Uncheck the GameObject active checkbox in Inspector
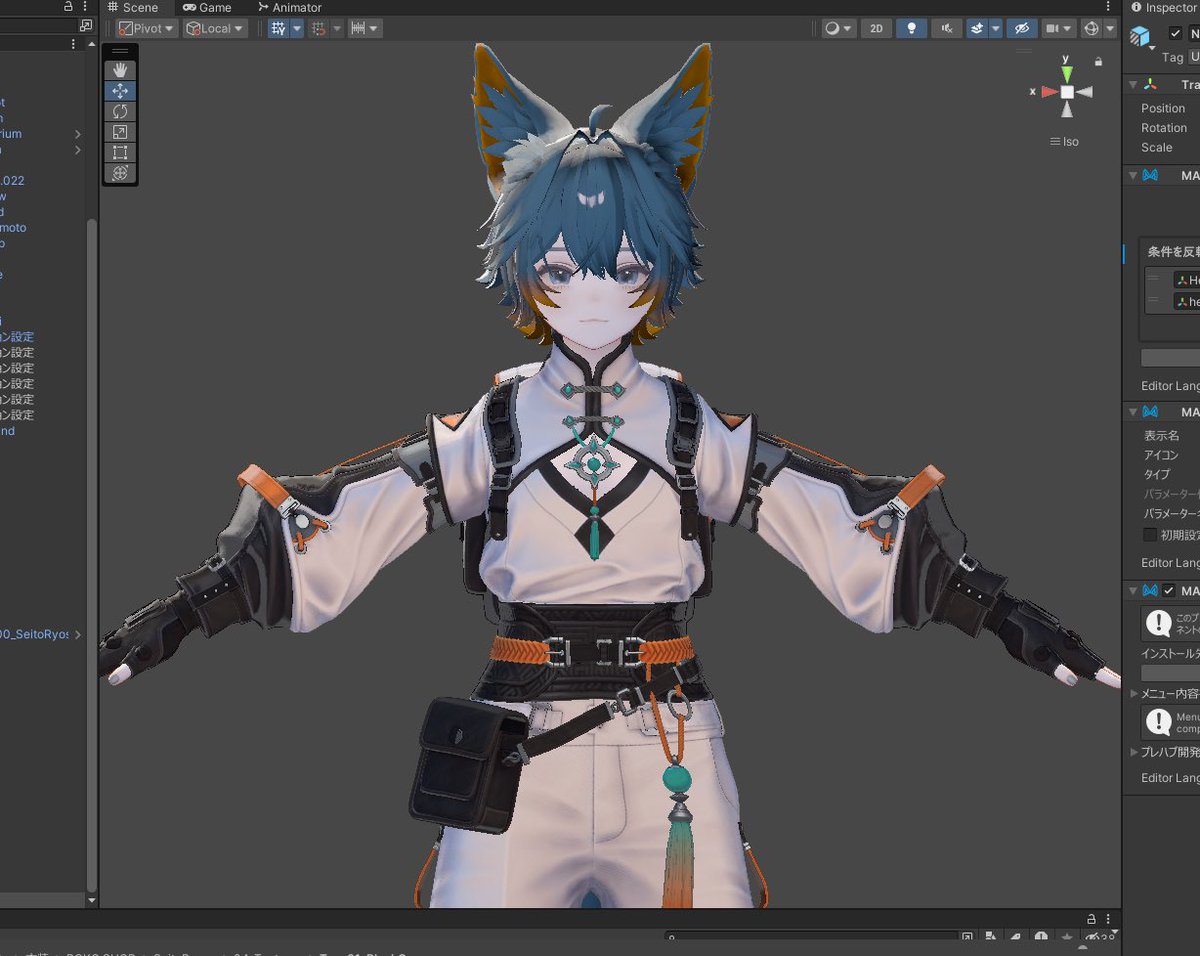This screenshot has height=956, width=1200. pyautogui.click(x=1175, y=33)
